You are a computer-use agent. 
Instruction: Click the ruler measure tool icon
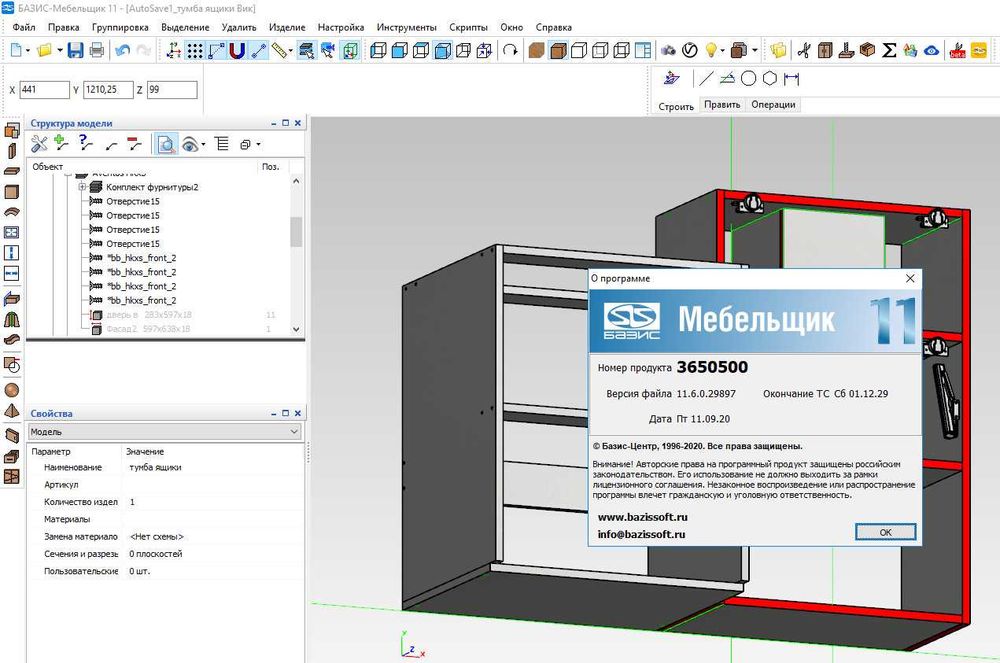[x=278, y=50]
